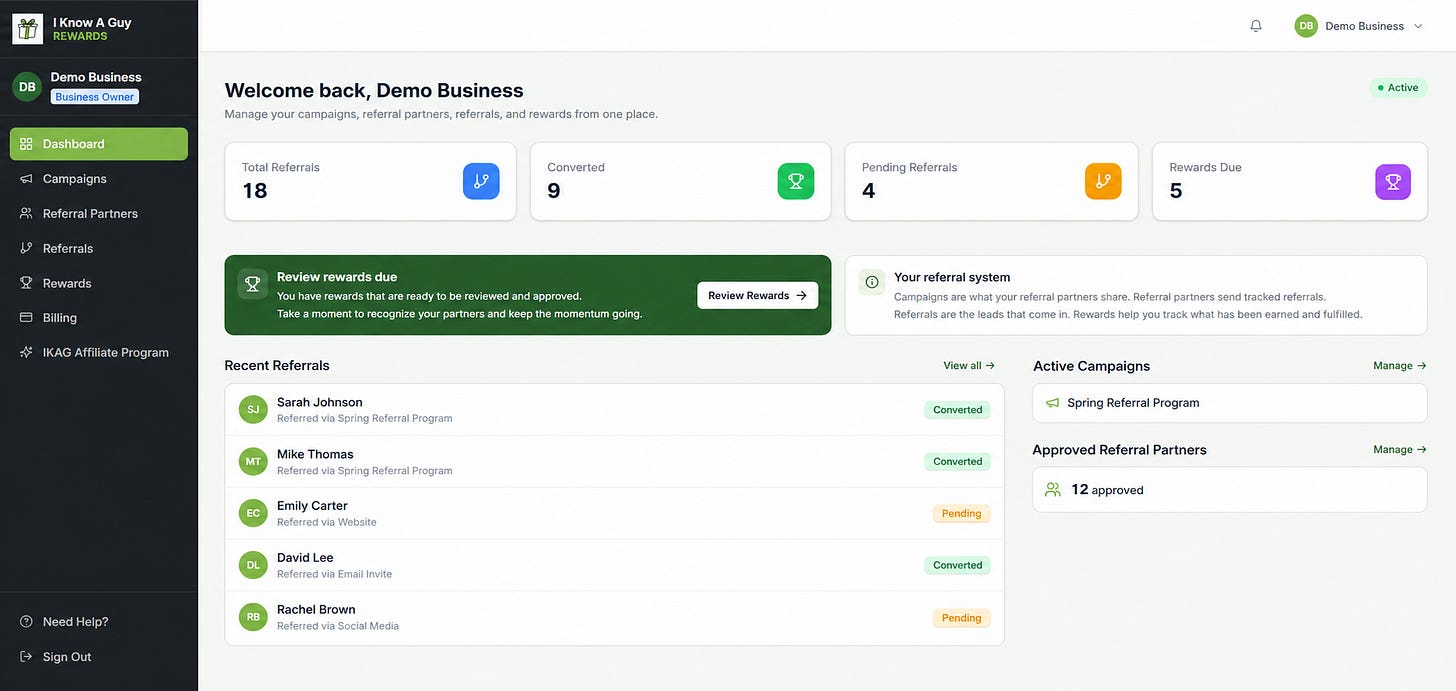Image resolution: width=1456 pixels, height=691 pixels.
Task: Click the gift box logo icon
Action: pyautogui.click(x=27, y=28)
